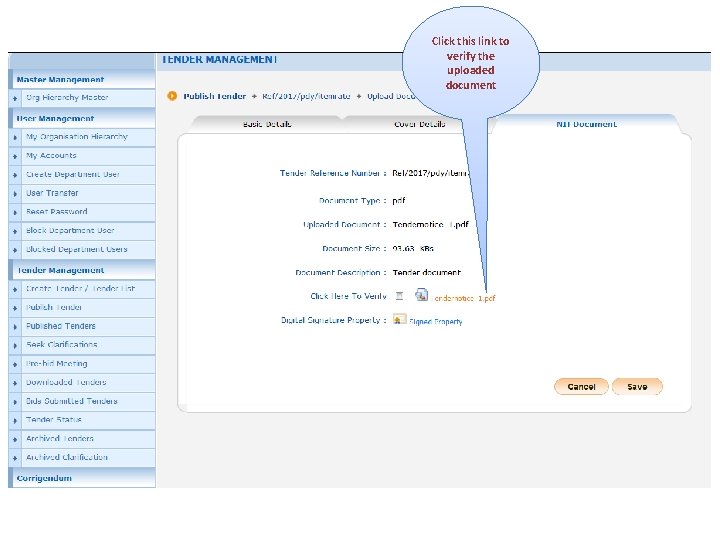Open the Tendernotice_1.pdf document icon
This screenshot has width=720, height=540.
point(422,295)
